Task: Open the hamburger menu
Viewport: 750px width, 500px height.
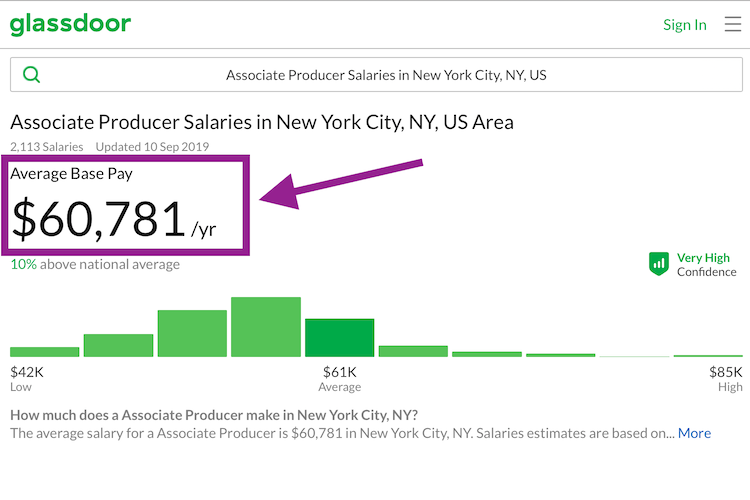Action: tap(732, 24)
